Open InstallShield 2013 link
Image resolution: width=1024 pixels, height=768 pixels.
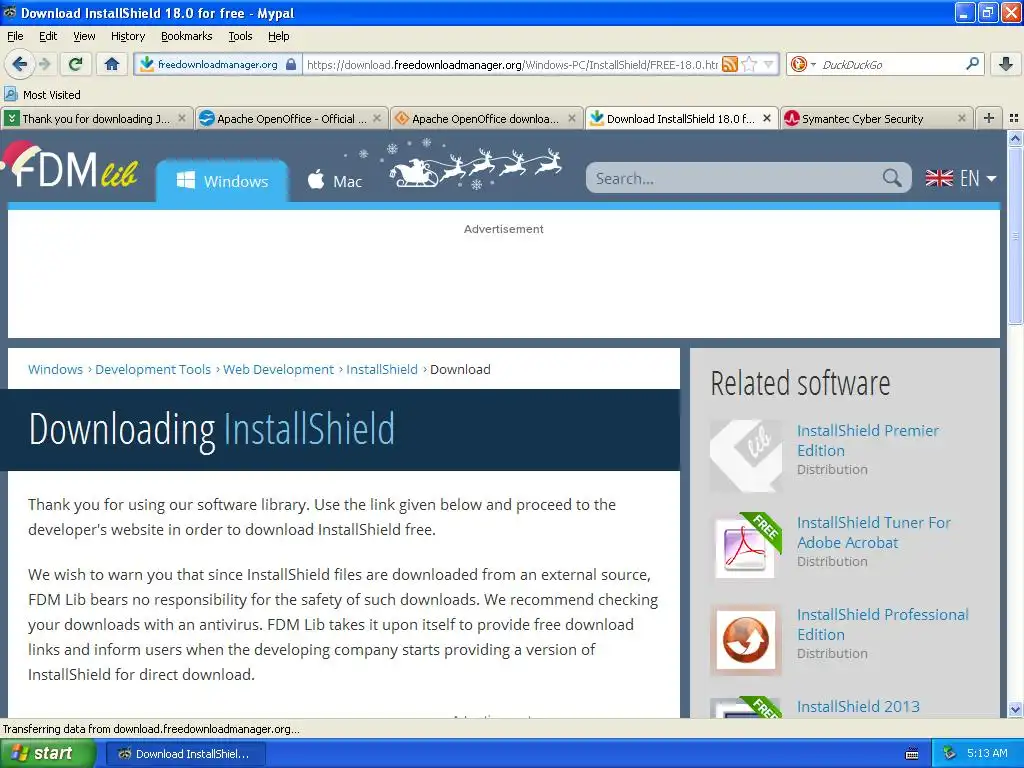click(857, 706)
